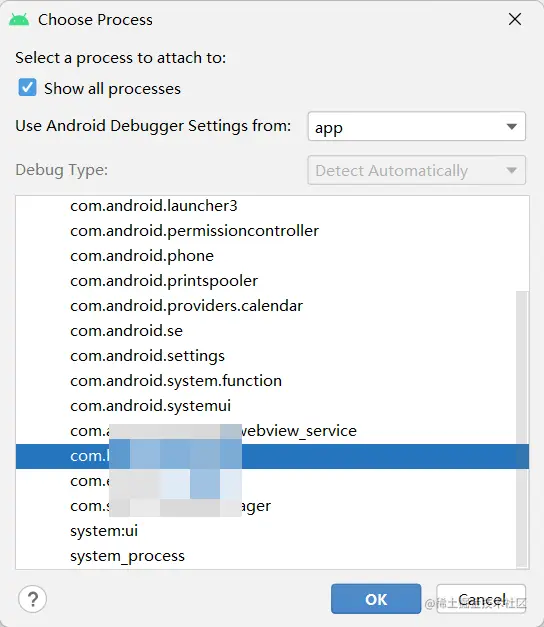Viewport: 544px width, 627px height.
Task: Choose com.android.settings process
Action: pos(272,356)
